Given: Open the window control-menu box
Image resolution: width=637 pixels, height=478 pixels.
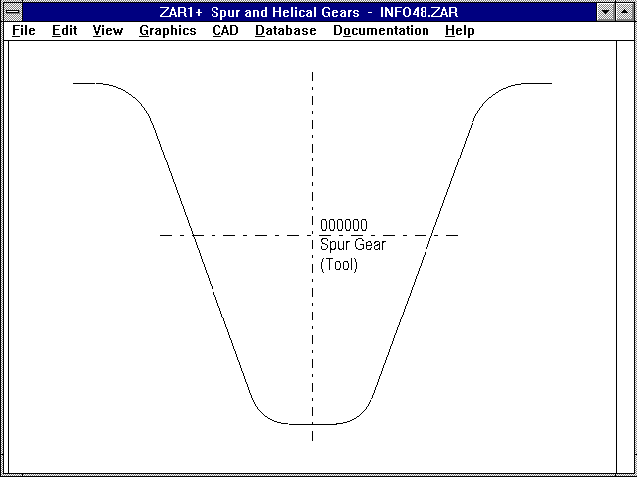Looking at the screenshot, I should 12,12.
